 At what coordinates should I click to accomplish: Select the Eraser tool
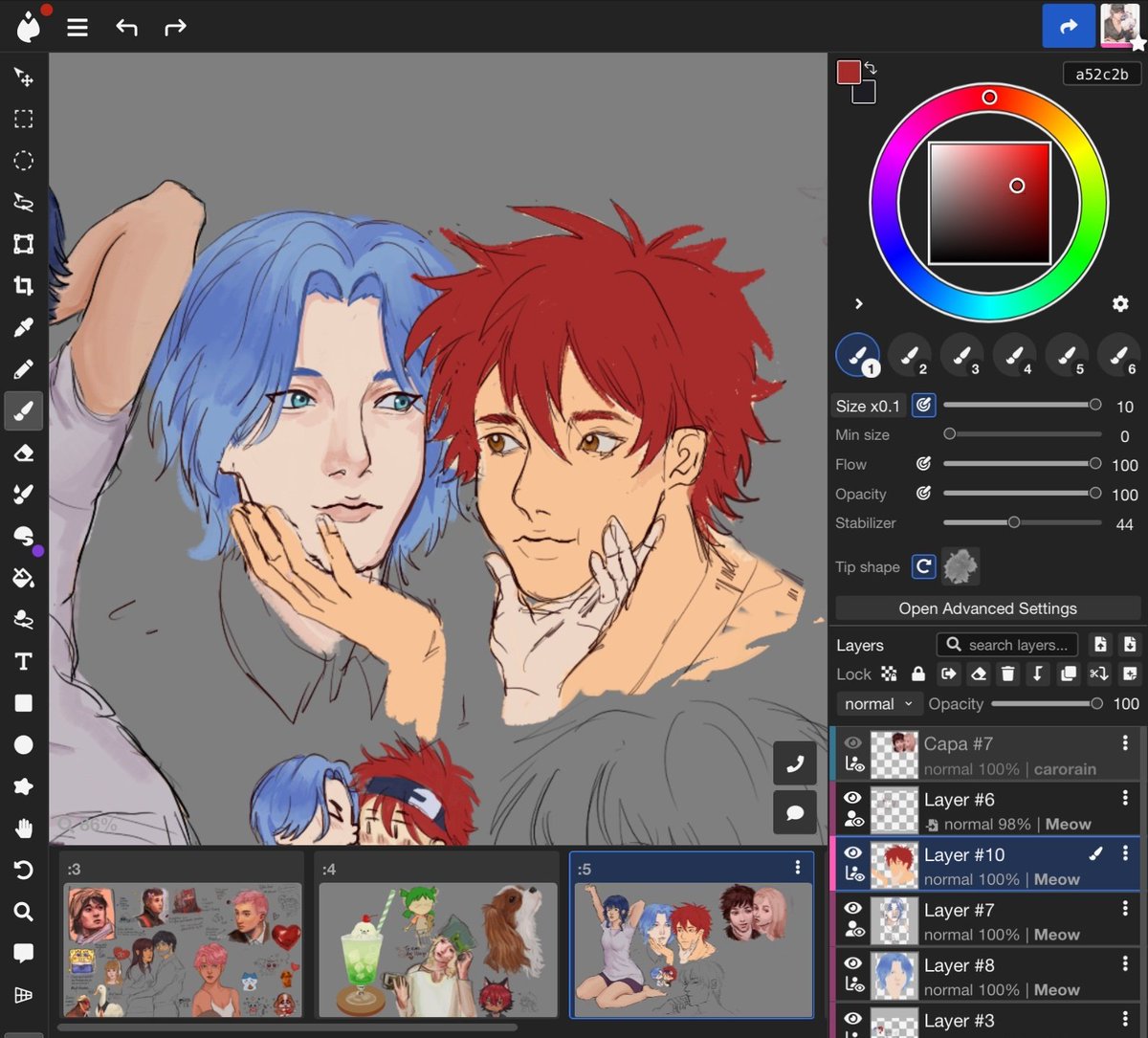coord(24,453)
